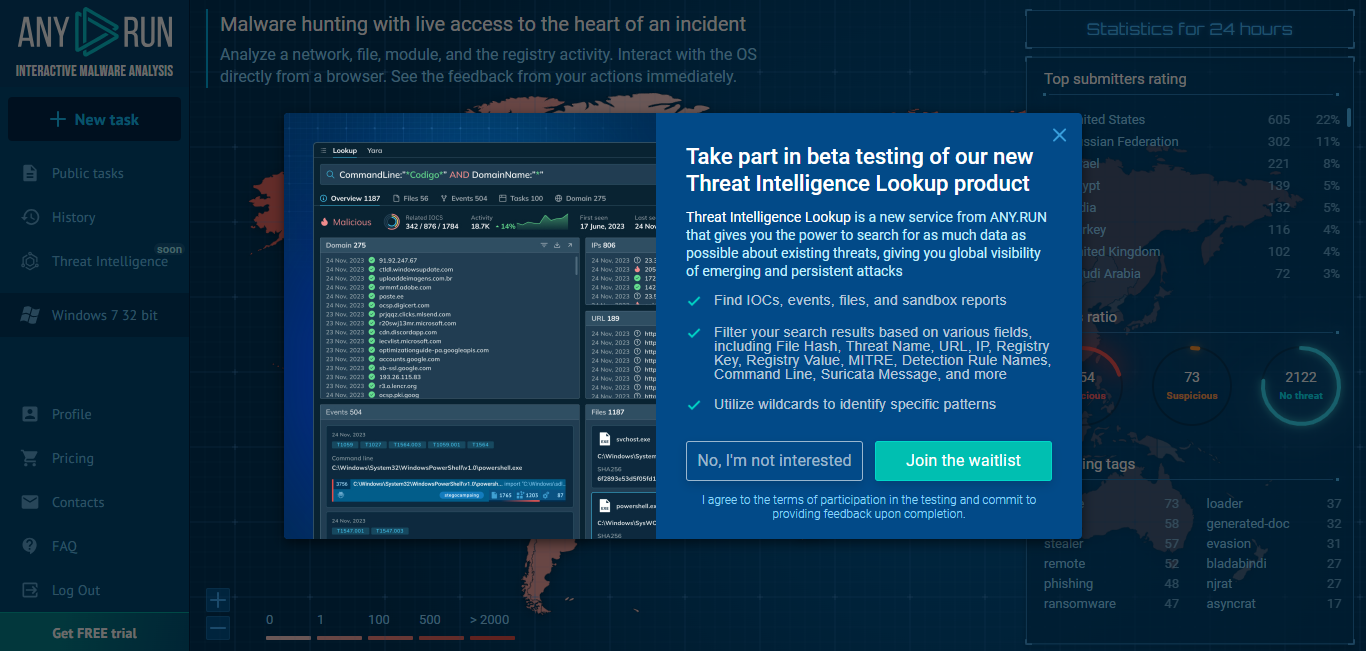
Task: Close the Threat Intelligence Lookup popup
Action: coord(1059,135)
